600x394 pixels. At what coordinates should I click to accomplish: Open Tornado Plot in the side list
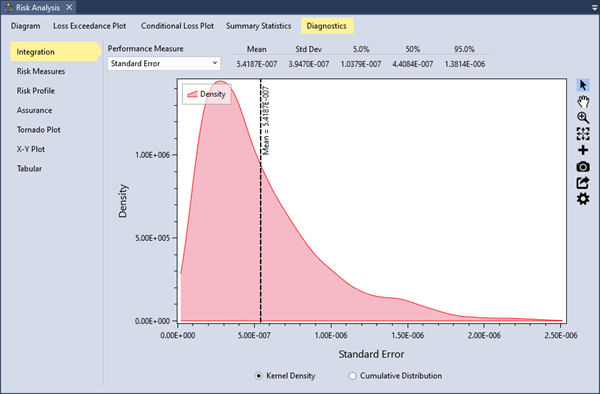[39, 130]
